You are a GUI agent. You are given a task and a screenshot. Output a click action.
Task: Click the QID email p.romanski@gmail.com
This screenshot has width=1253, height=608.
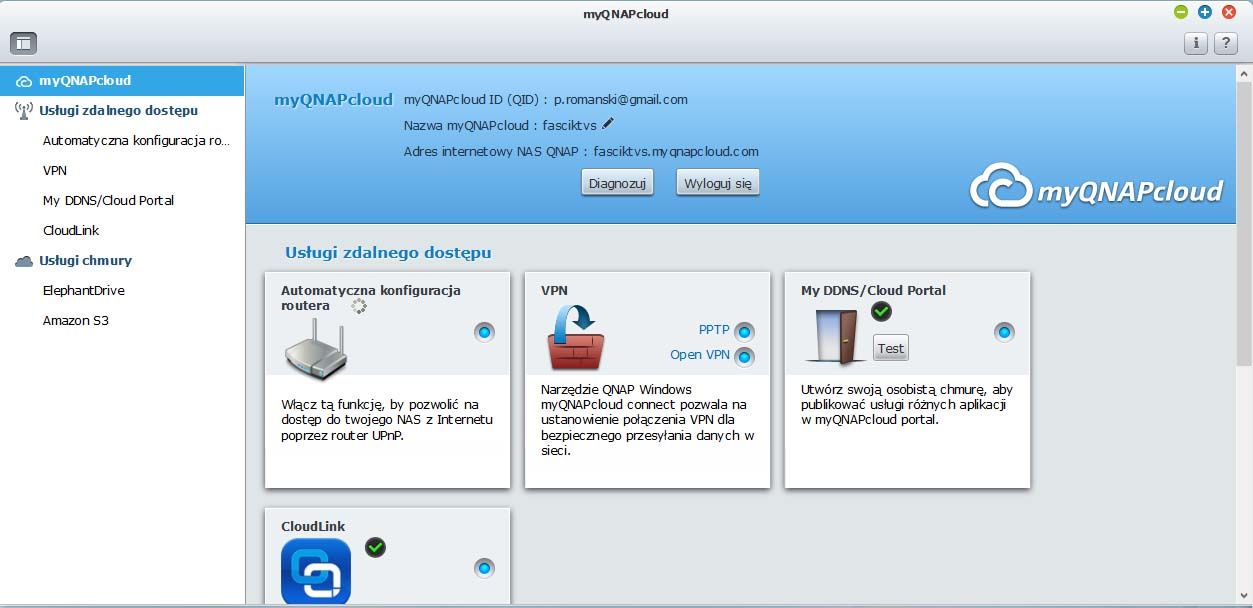click(x=621, y=100)
